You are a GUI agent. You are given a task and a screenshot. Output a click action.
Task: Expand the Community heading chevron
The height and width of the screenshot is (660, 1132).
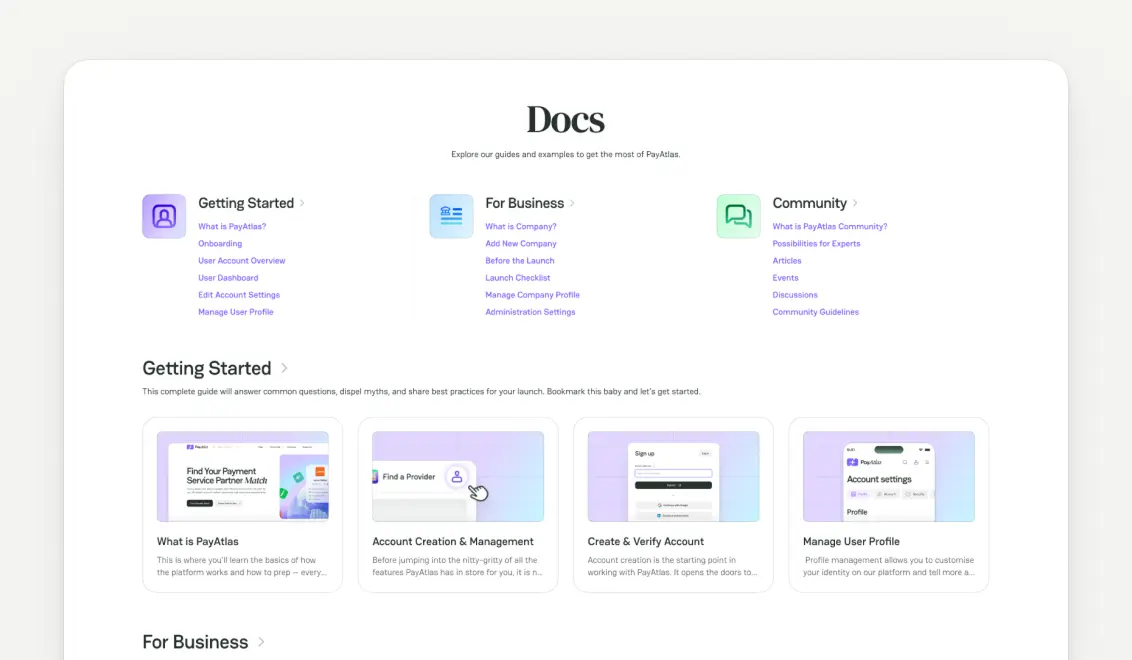pos(856,203)
